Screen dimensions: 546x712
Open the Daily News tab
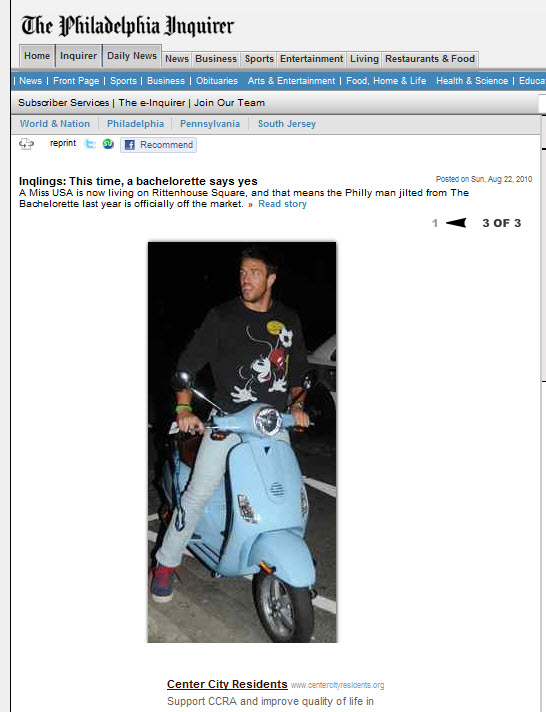[132, 56]
